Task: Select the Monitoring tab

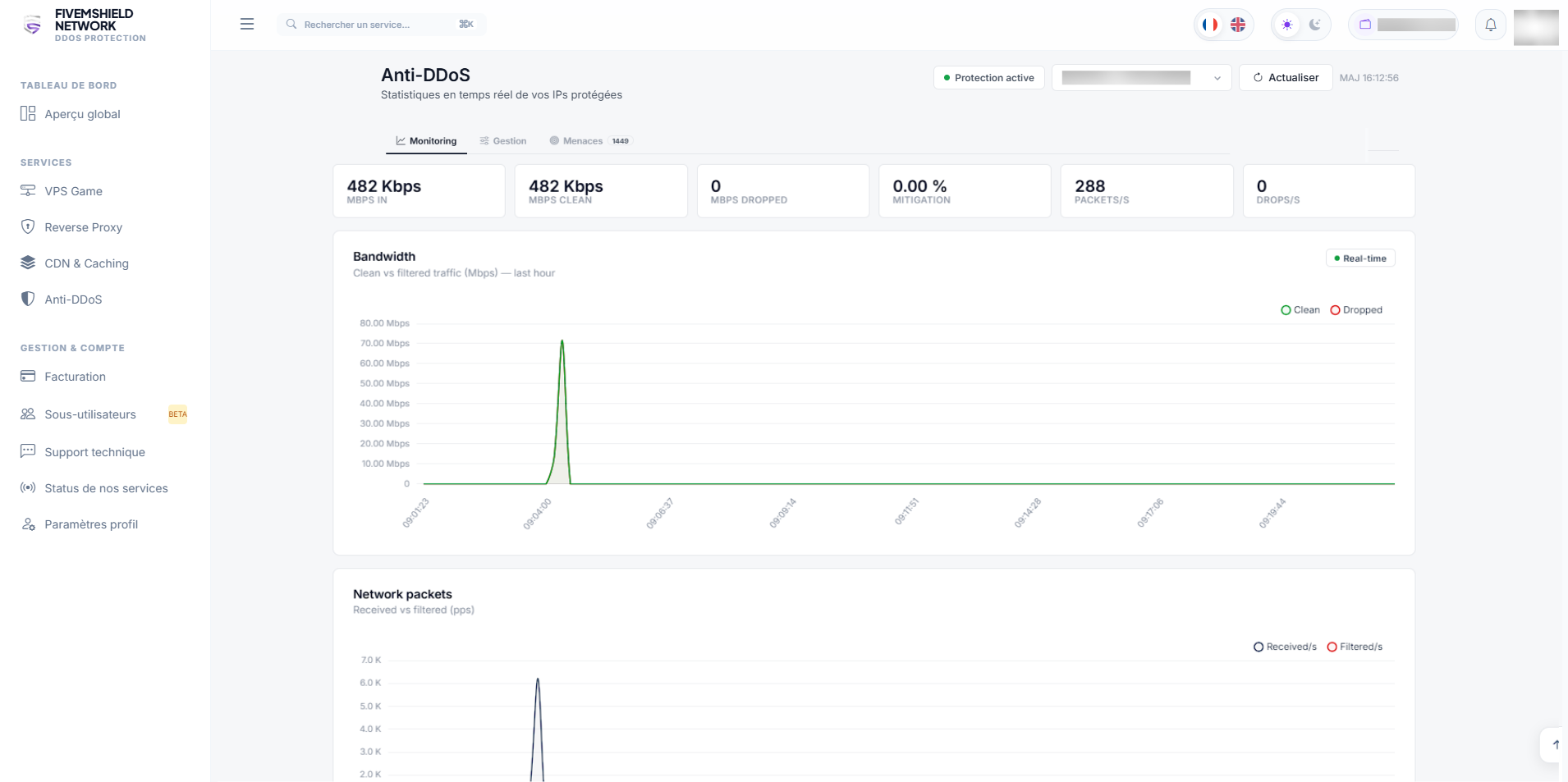Action: [426, 141]
